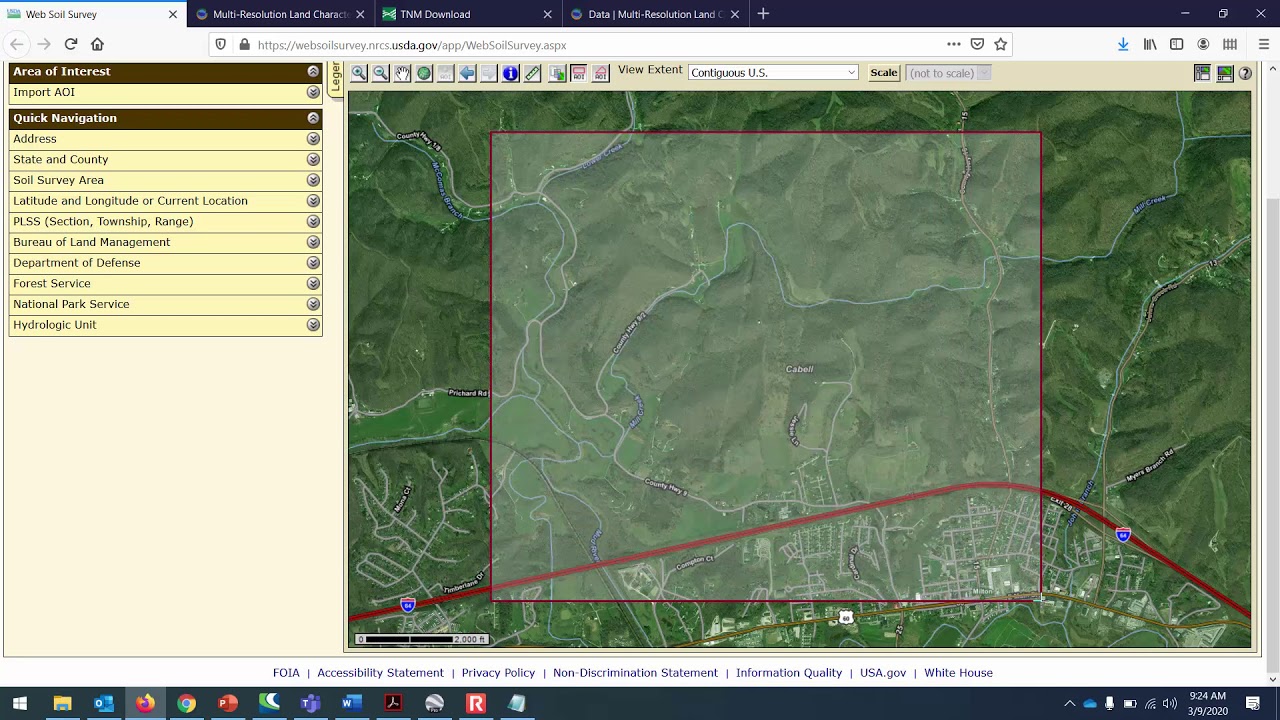
Task: Click the Scale button
Action: tap(884, 73)
